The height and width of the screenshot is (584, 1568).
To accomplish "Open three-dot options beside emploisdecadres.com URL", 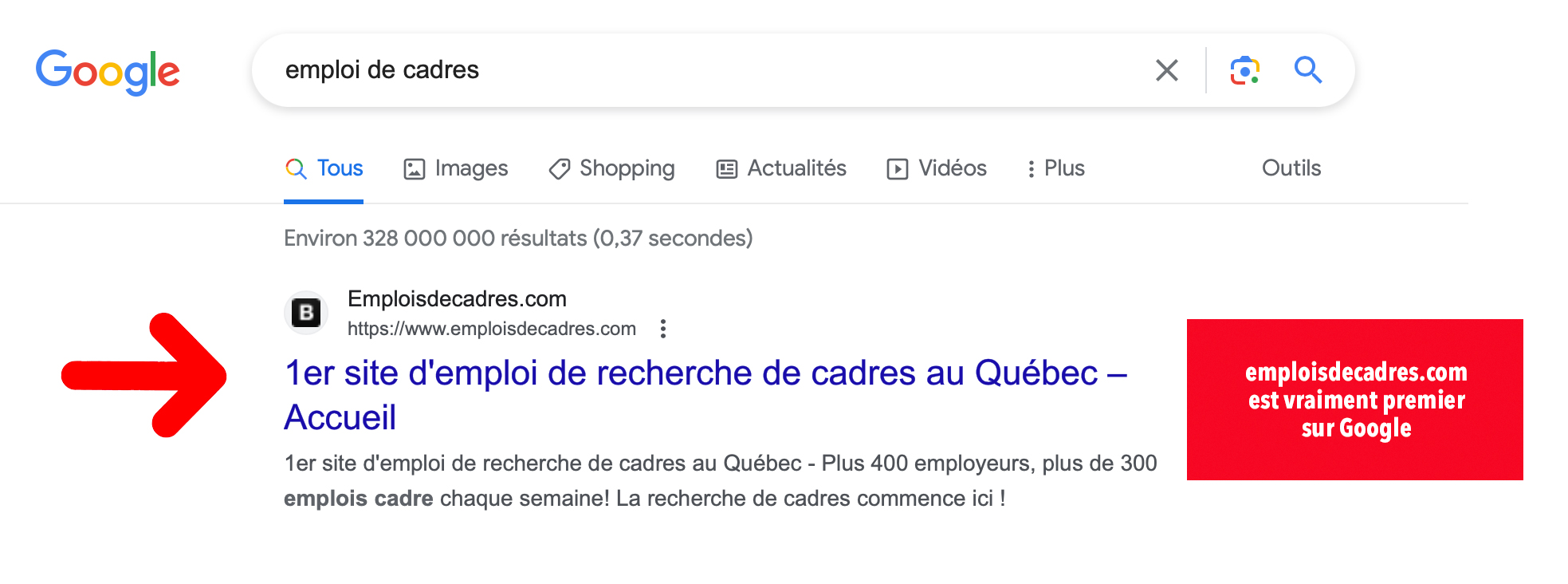I will (663, 329).
